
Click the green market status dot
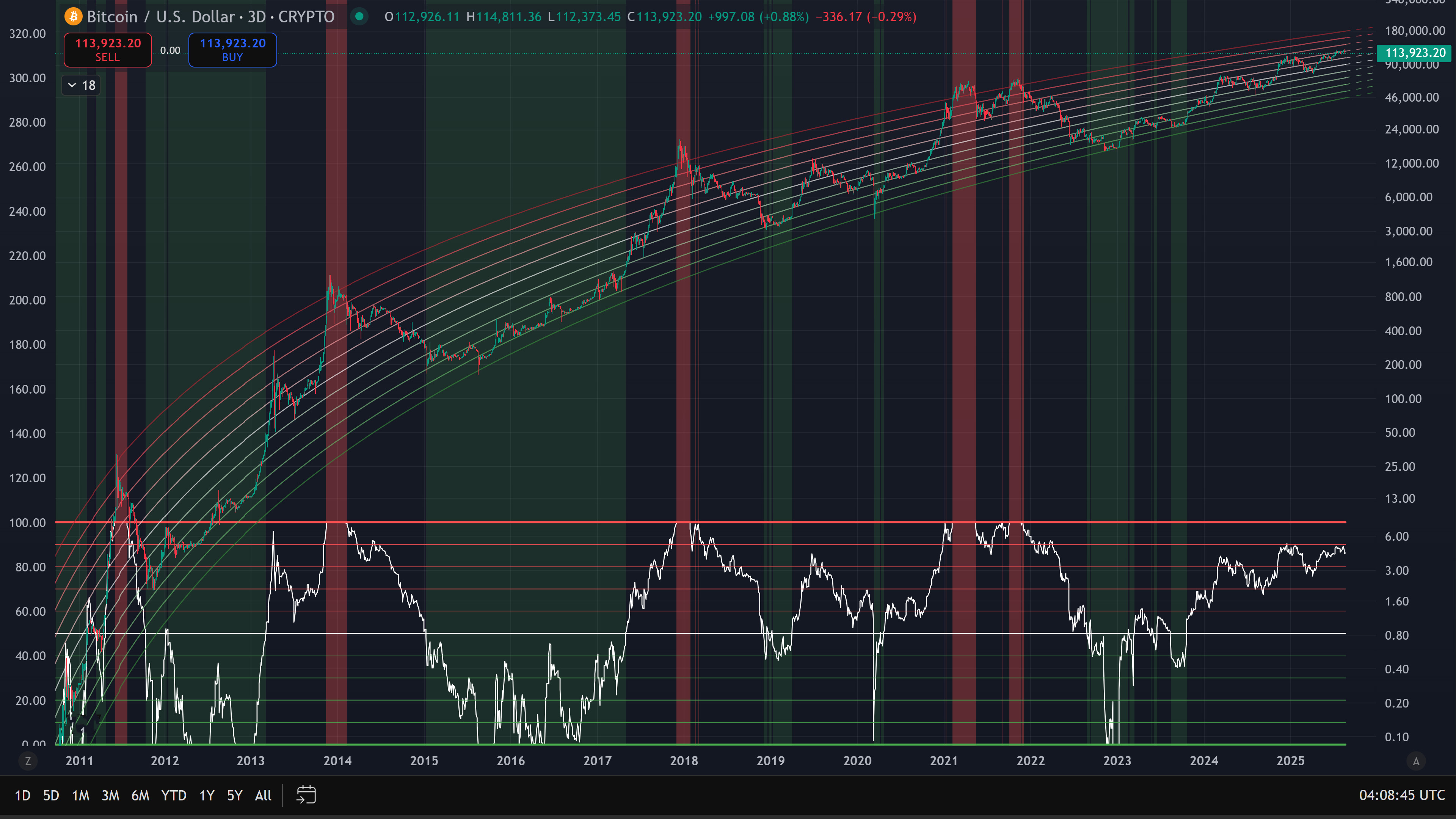pyautogui.click(x=359, y=16)
